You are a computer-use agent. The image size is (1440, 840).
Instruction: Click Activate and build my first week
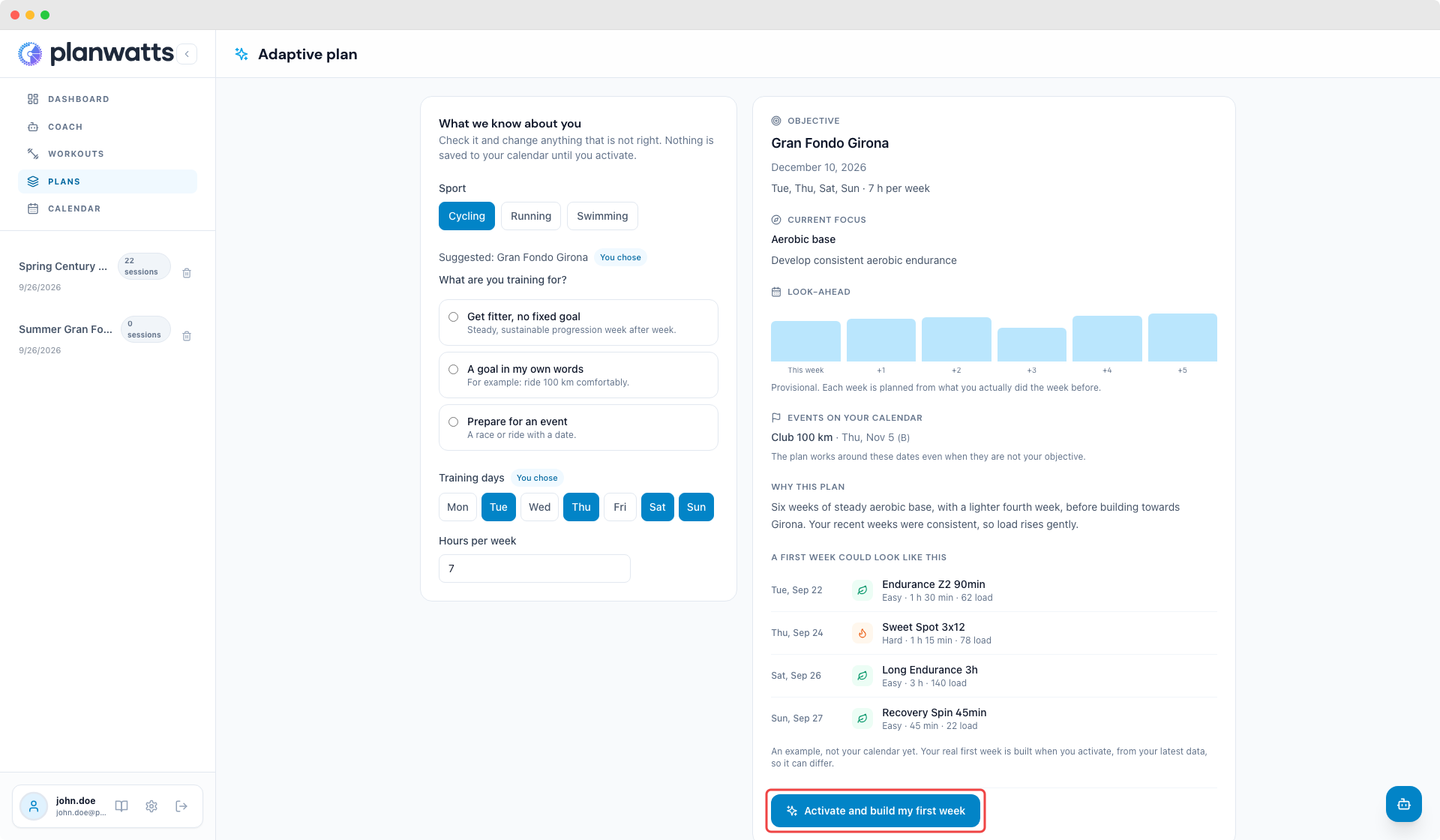(875, 811)
